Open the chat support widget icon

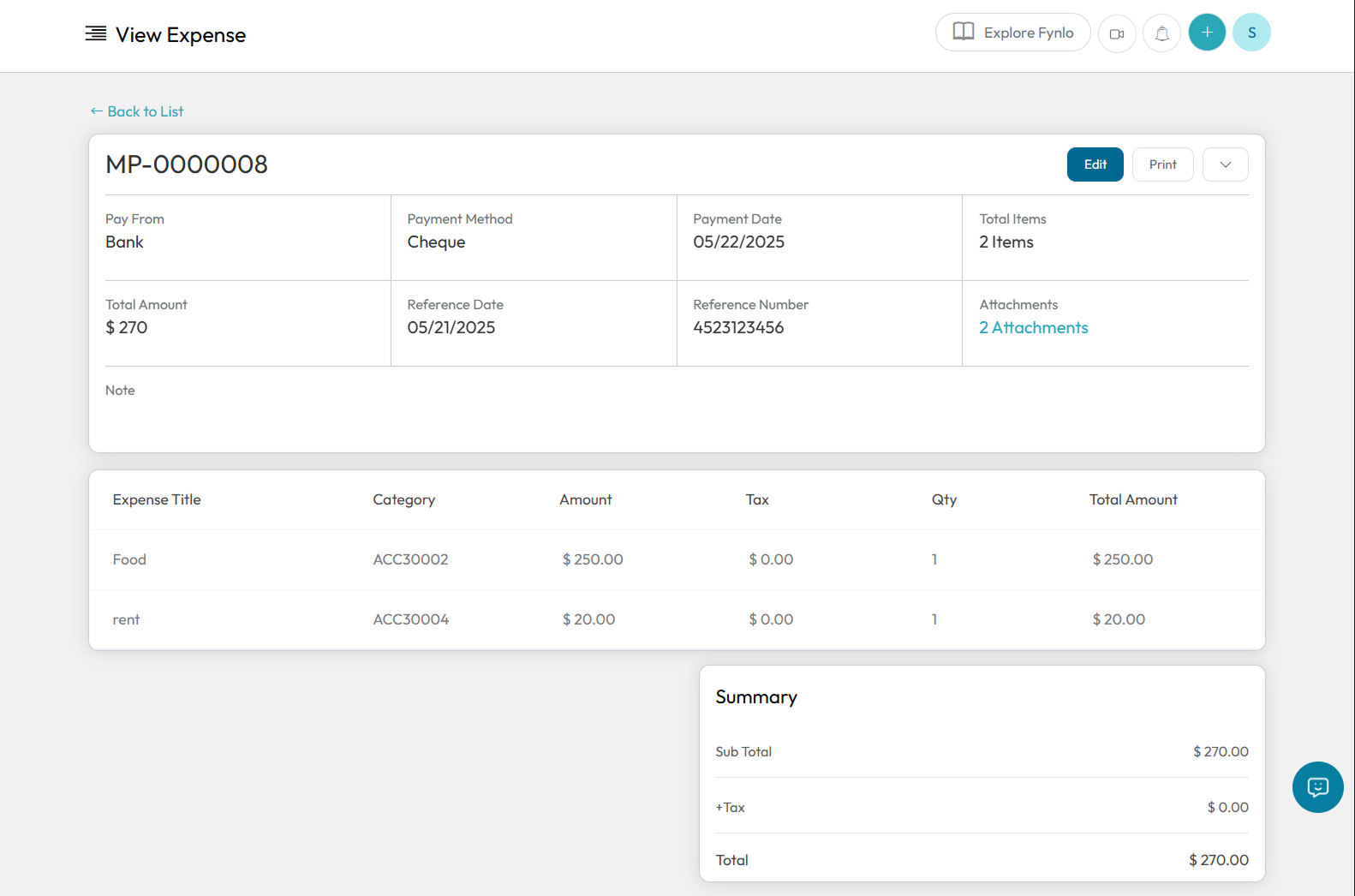coord(1317,787)
